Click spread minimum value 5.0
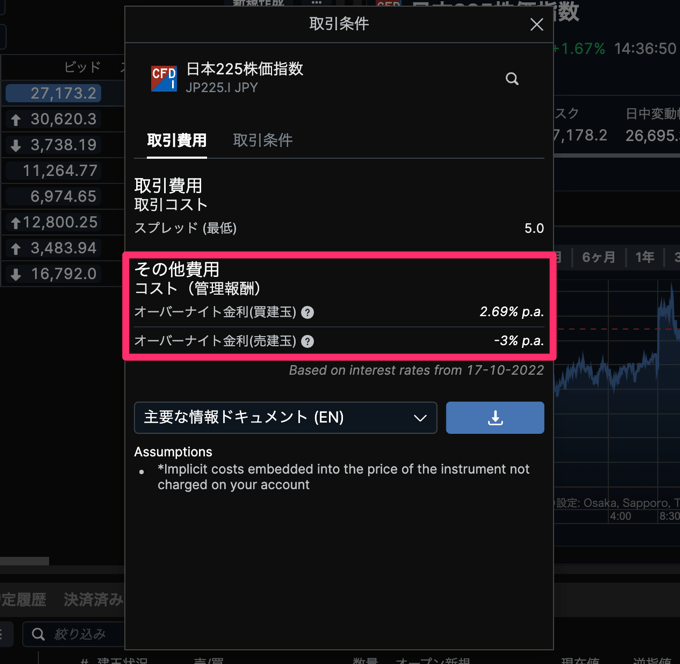 (x=534, y=228)
